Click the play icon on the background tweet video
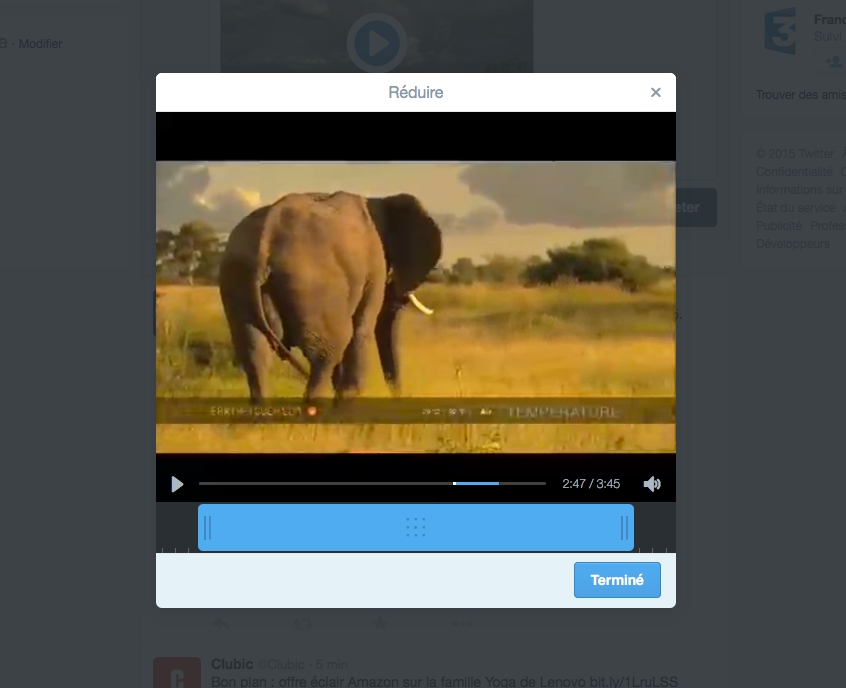The height and width of the screenshot is (688, 846). (377, 43)
